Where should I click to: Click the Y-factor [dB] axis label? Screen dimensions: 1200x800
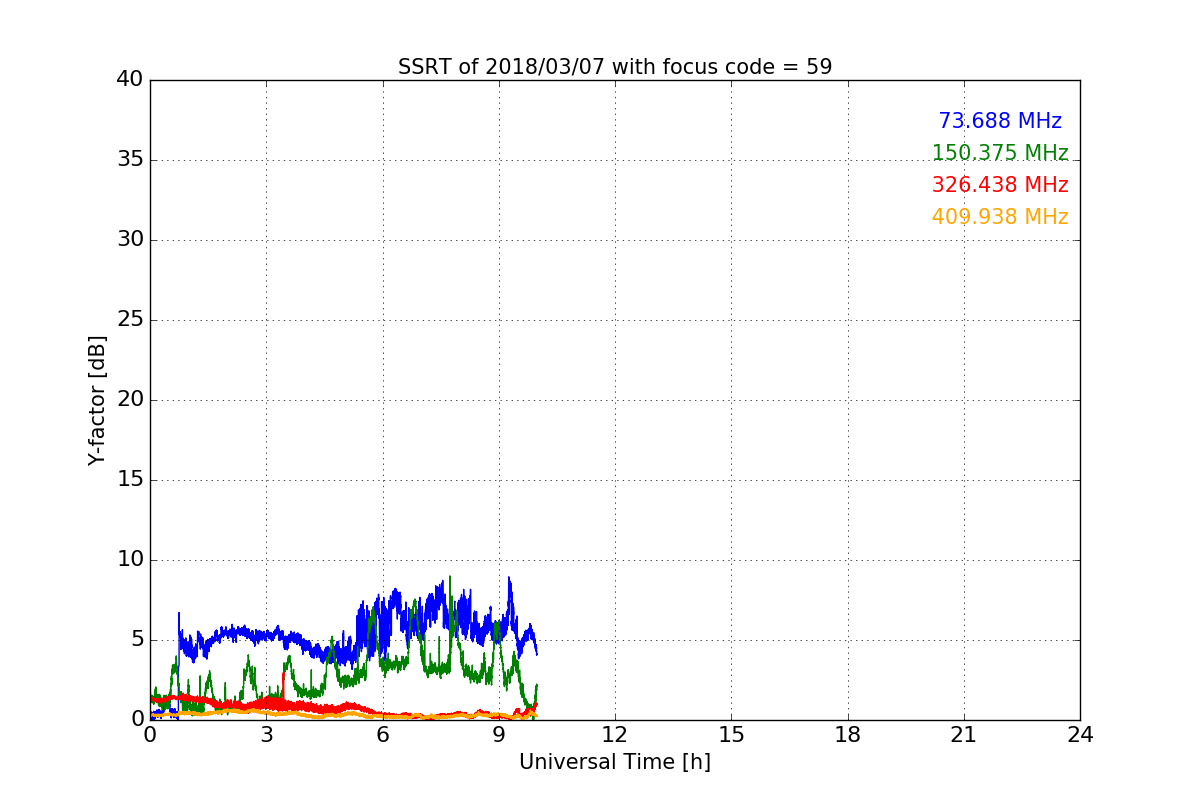point(96,400)
